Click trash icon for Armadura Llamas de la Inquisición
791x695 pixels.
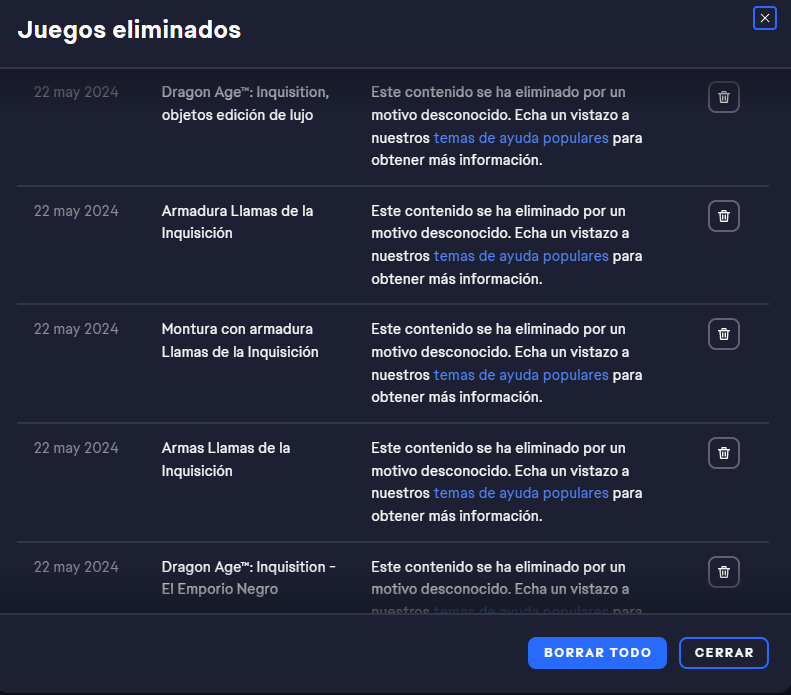pos(724,216)
